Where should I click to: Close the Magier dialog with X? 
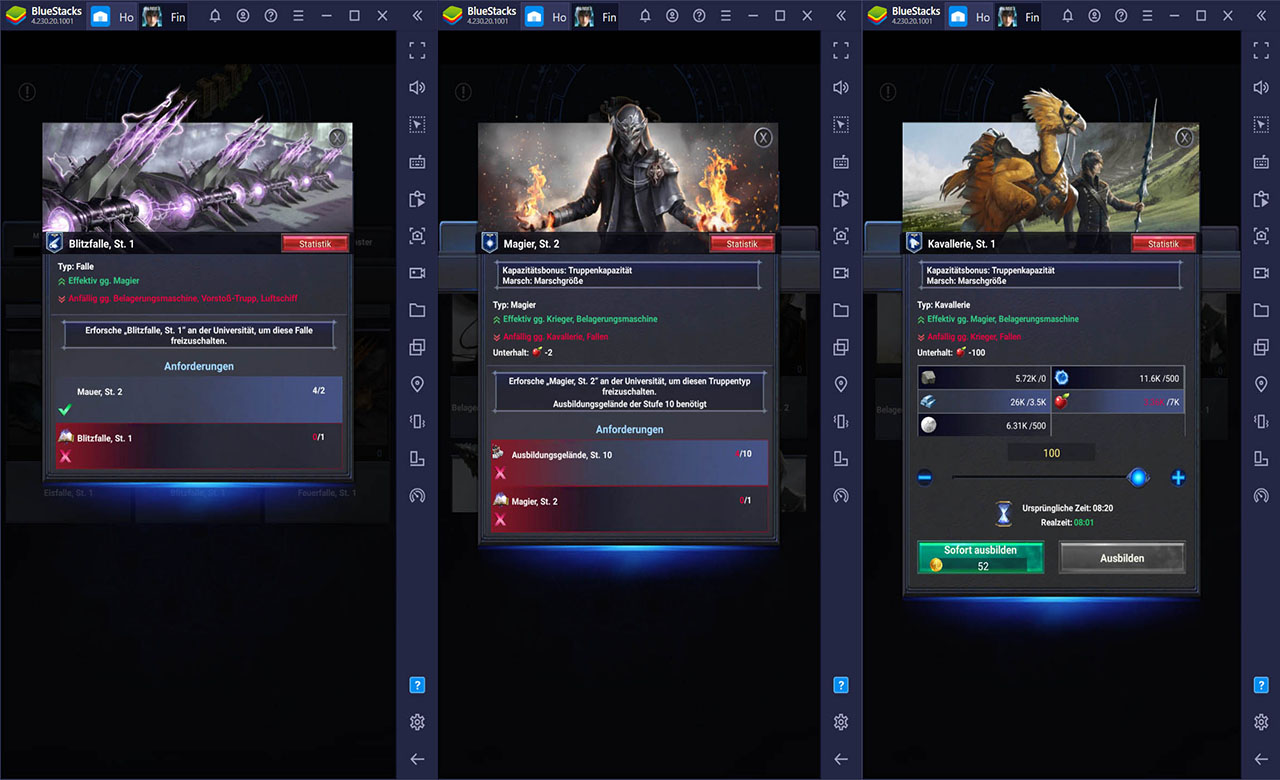pyautogui.click(x=764, y=138)
